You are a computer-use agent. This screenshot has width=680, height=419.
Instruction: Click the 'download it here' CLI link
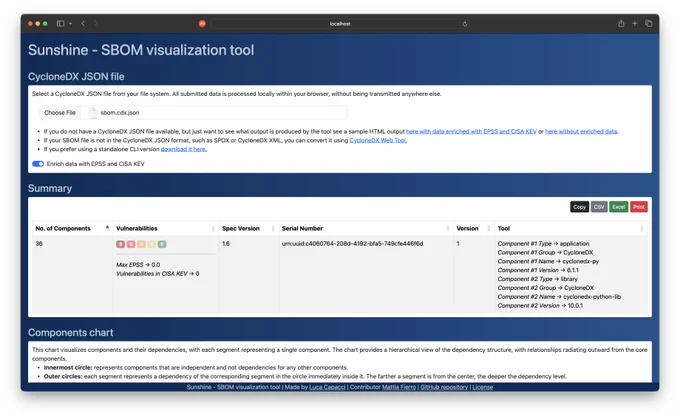[183, 149]
